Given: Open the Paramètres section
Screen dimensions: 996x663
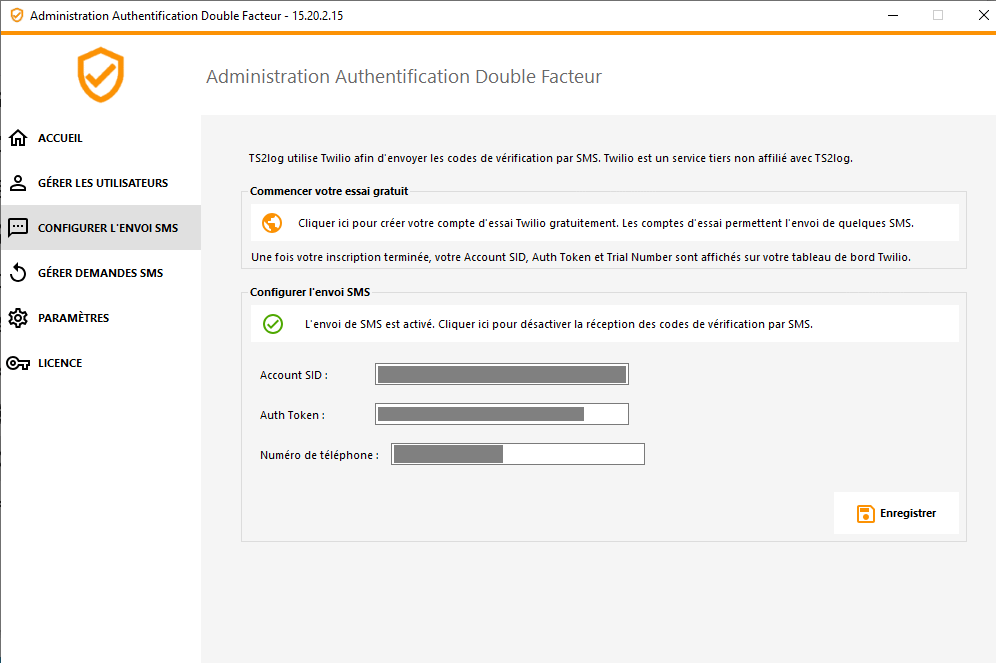Looking at the screenshot, I should 101,318.
